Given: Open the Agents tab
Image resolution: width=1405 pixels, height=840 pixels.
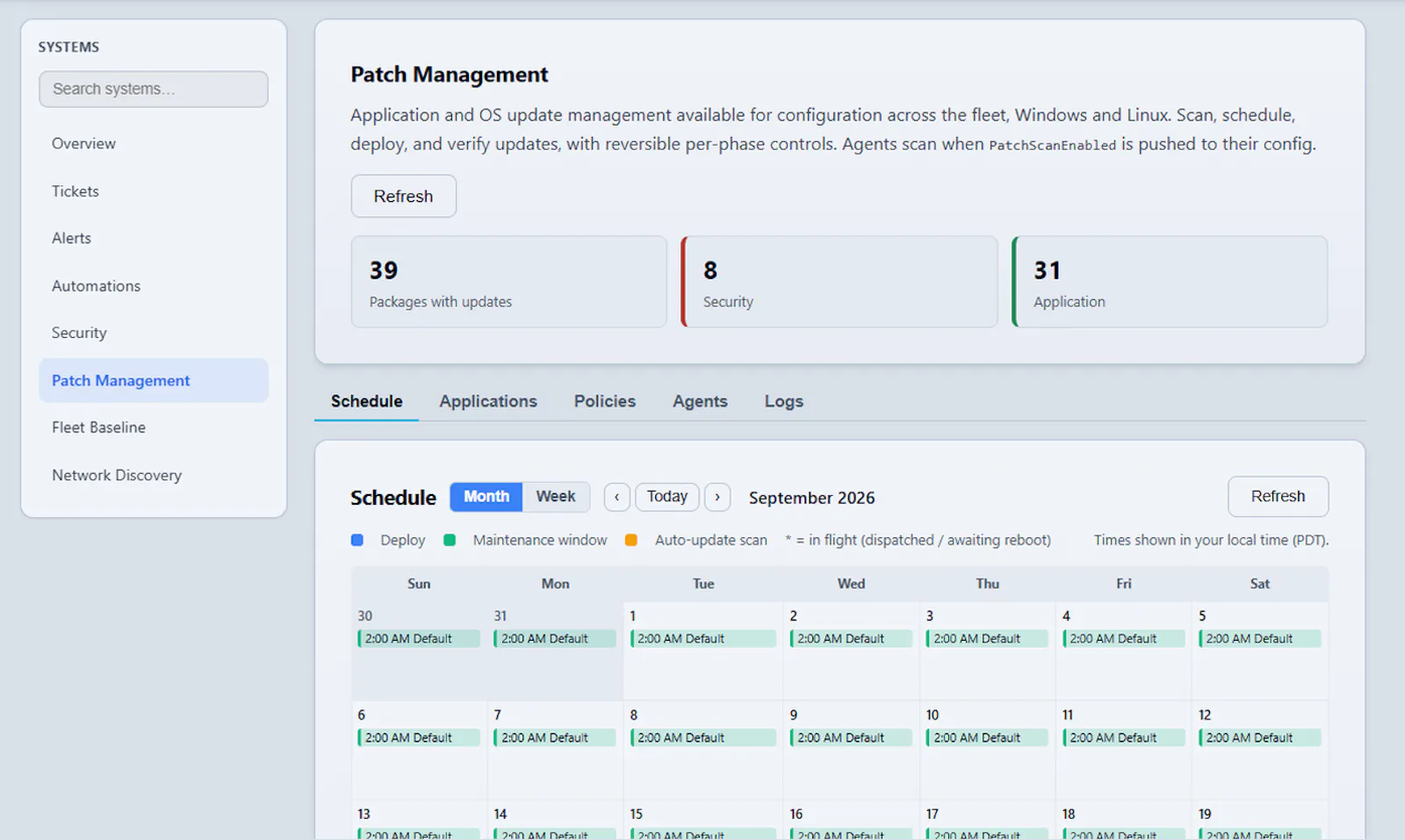Looking at the screenshot, I should tap(700, 401).
